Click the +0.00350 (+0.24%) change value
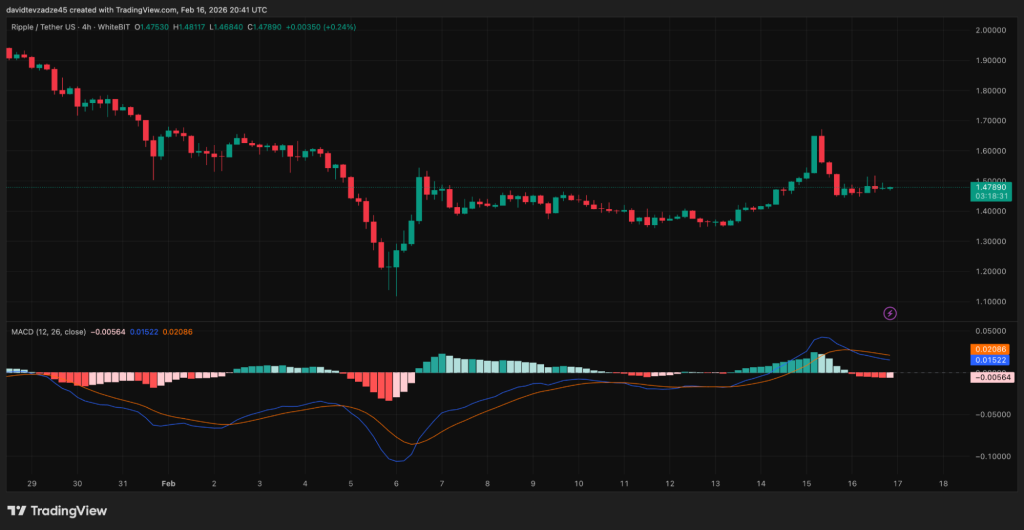This screenshot has height=530, width=1024. [320, 26]
